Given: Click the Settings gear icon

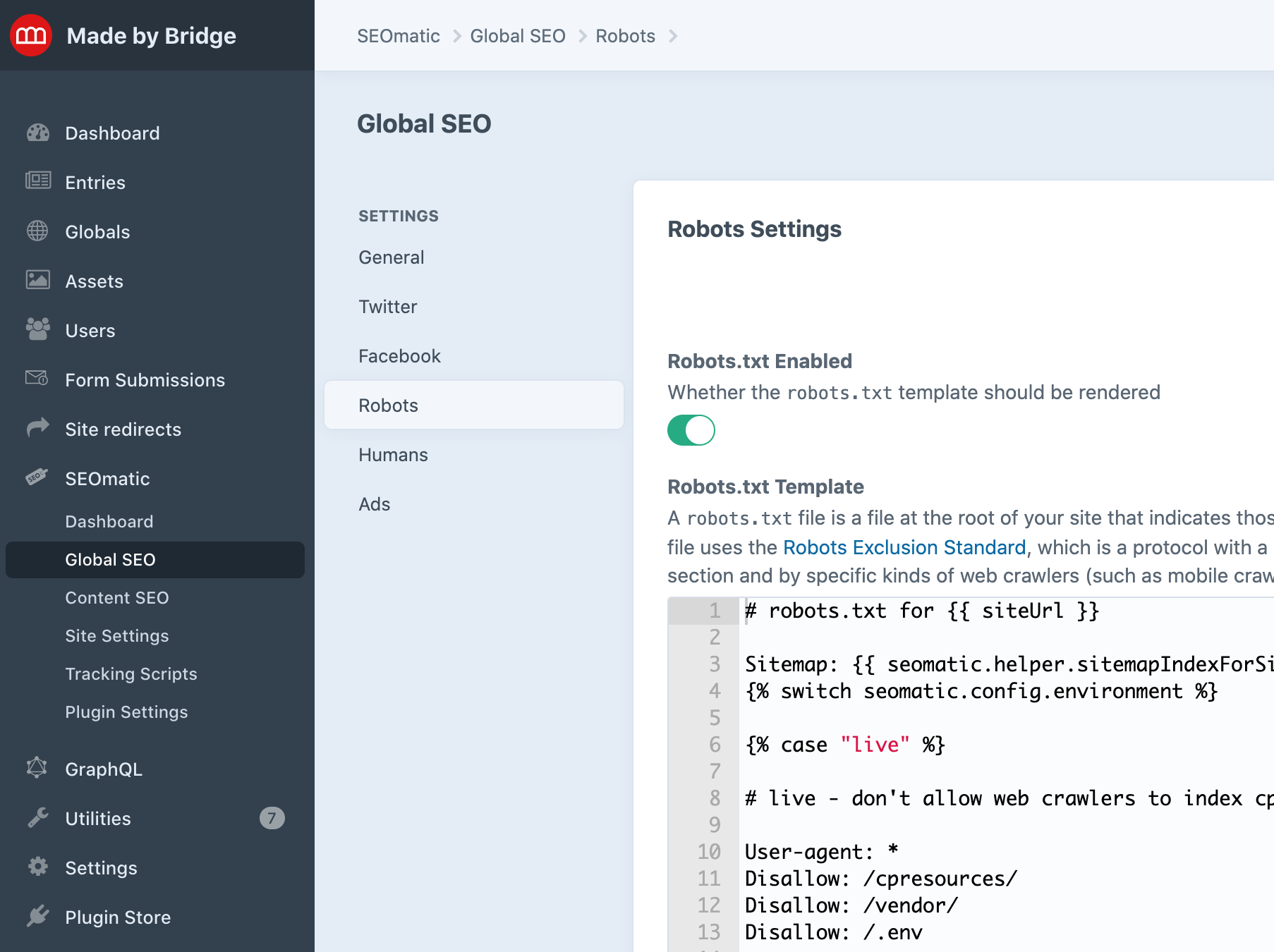Looking at the screenshot, I should click(x=37, y=867).
